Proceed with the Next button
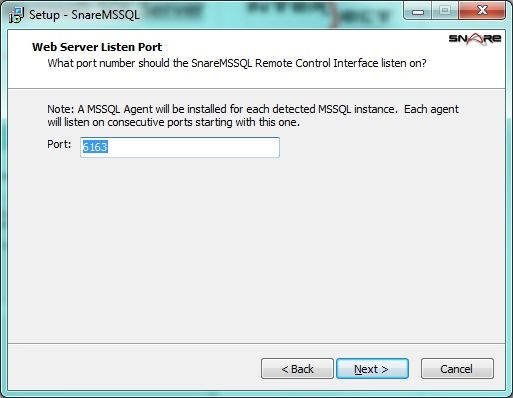Screen dimensions: 513x398 point(372,369)
